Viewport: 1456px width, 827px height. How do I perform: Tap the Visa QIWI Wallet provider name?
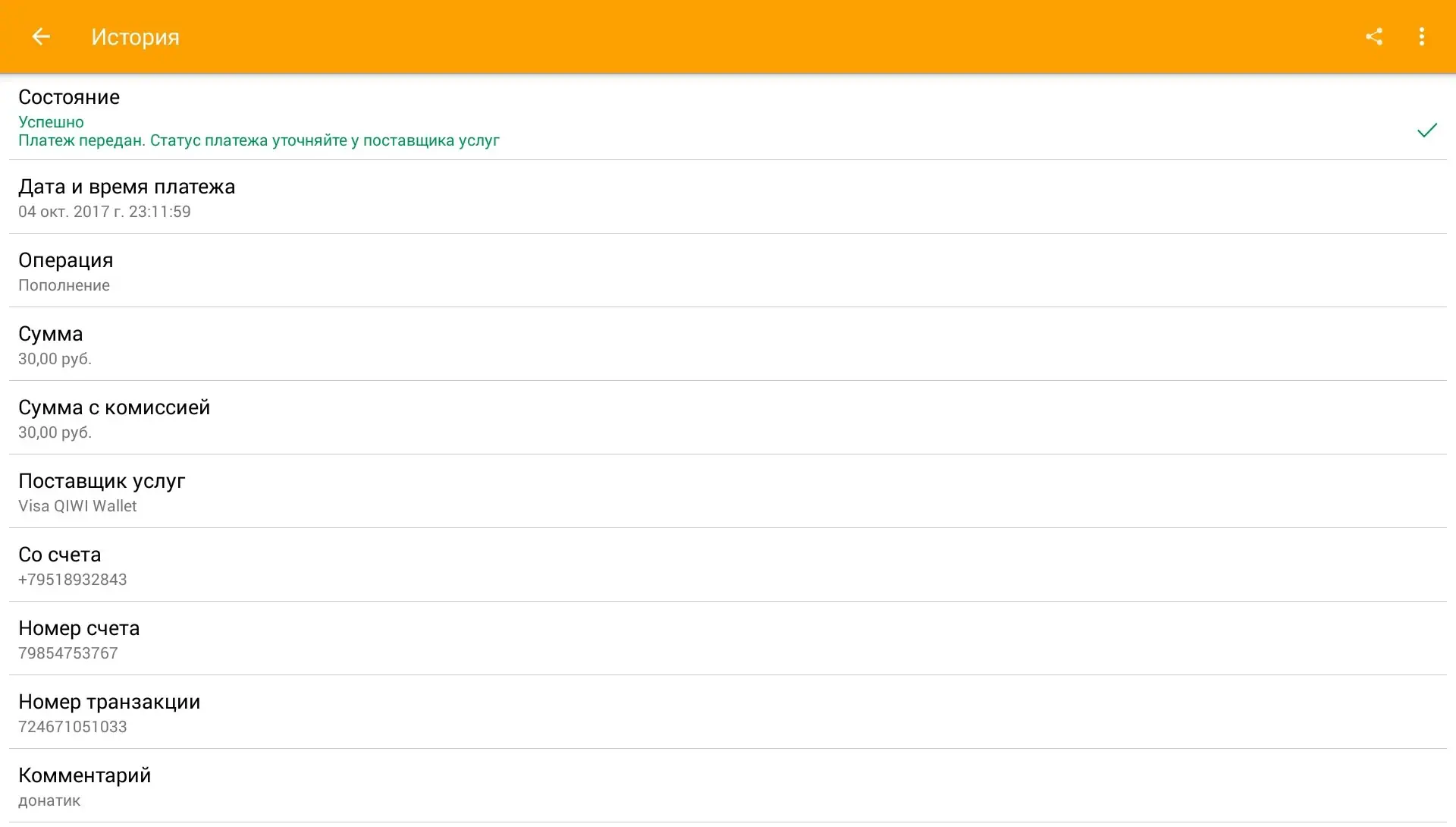pyautogui.click(x=77, y=506)
